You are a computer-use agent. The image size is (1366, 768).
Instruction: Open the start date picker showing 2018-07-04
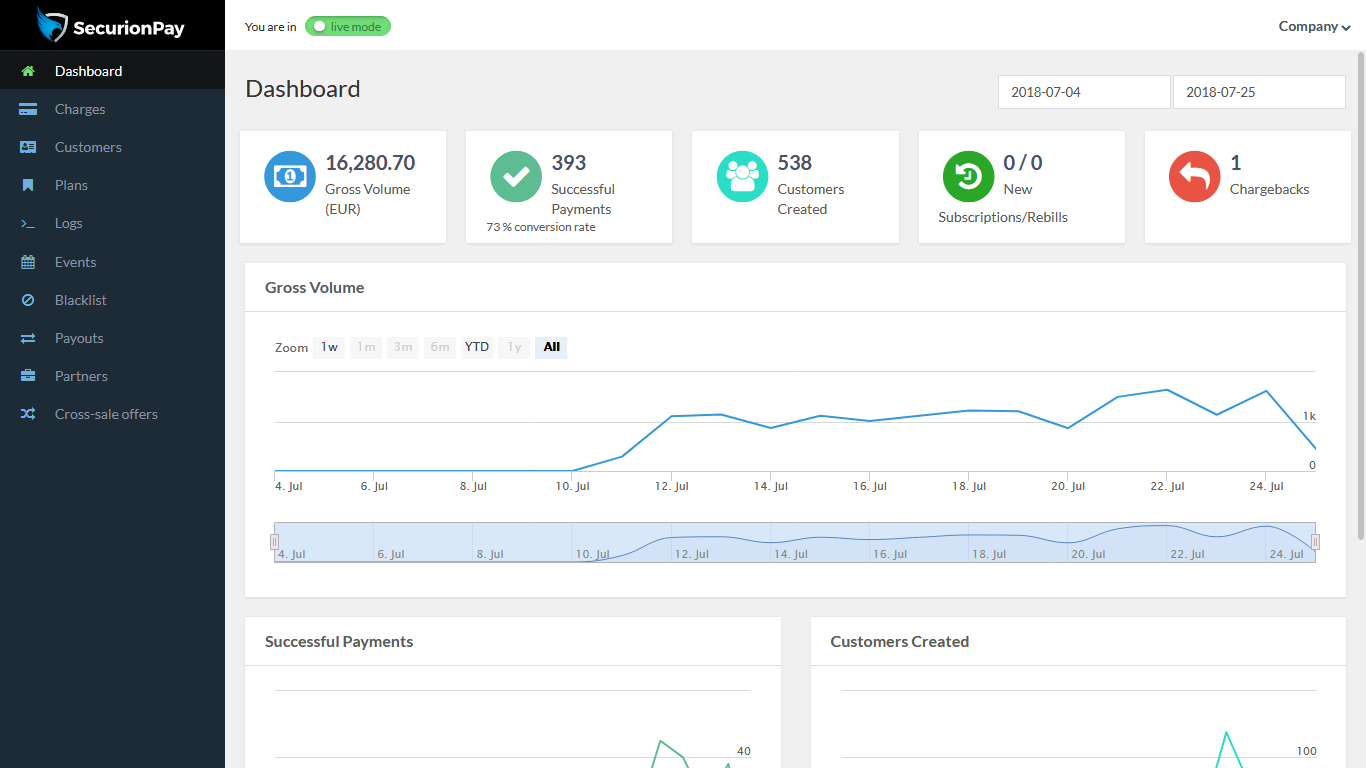[1084, 91]
